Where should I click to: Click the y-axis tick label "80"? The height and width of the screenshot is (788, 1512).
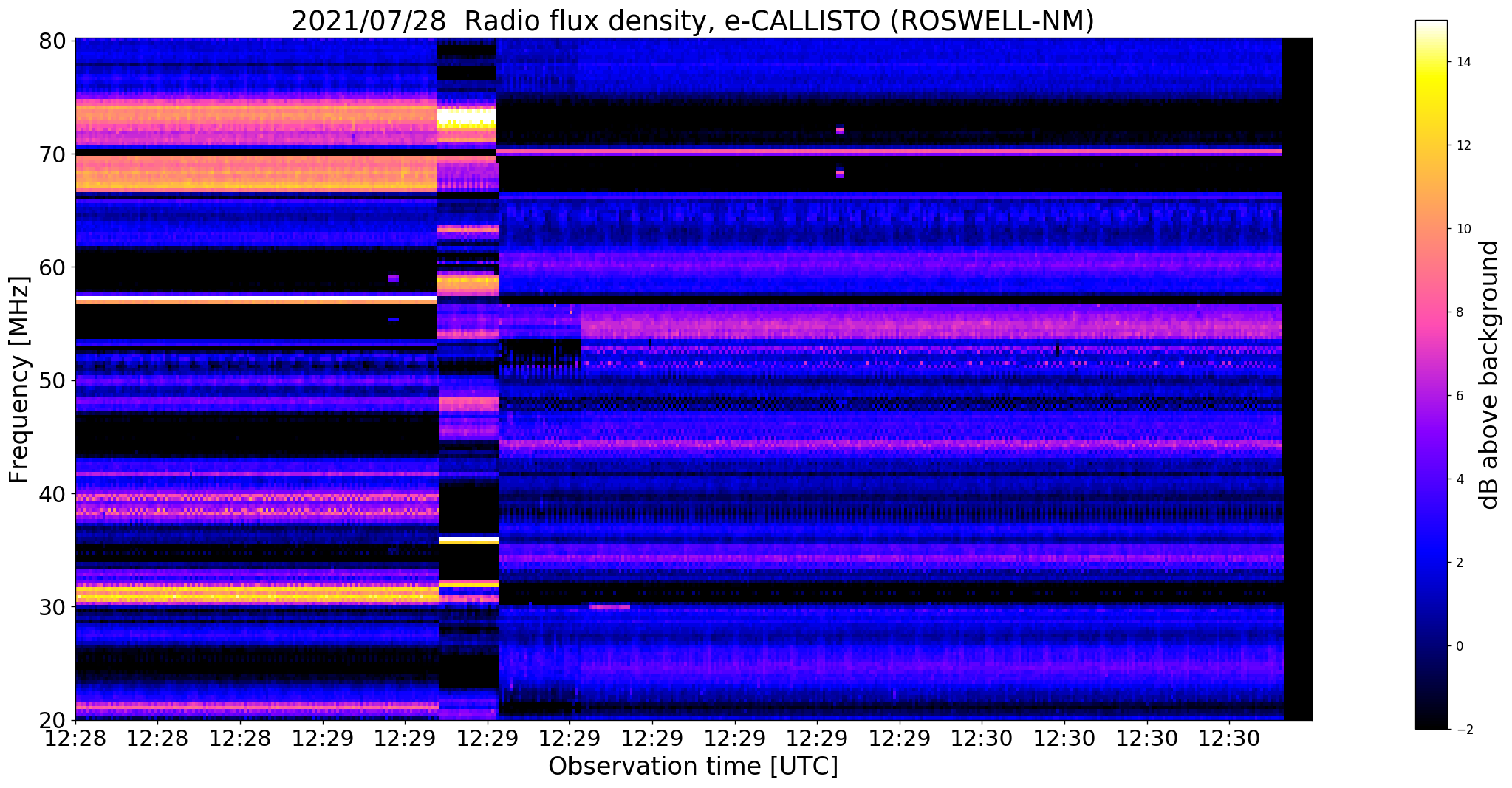(x=51, y=41)
